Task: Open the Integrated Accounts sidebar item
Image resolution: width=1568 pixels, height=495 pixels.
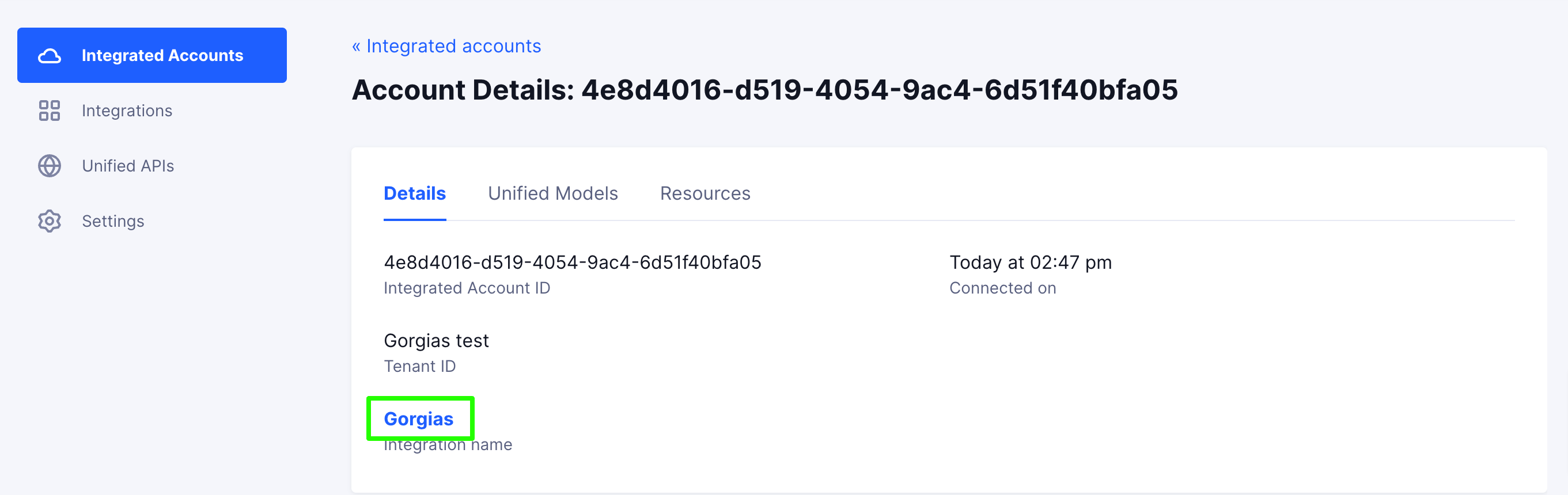Action: tap(152, 55)
